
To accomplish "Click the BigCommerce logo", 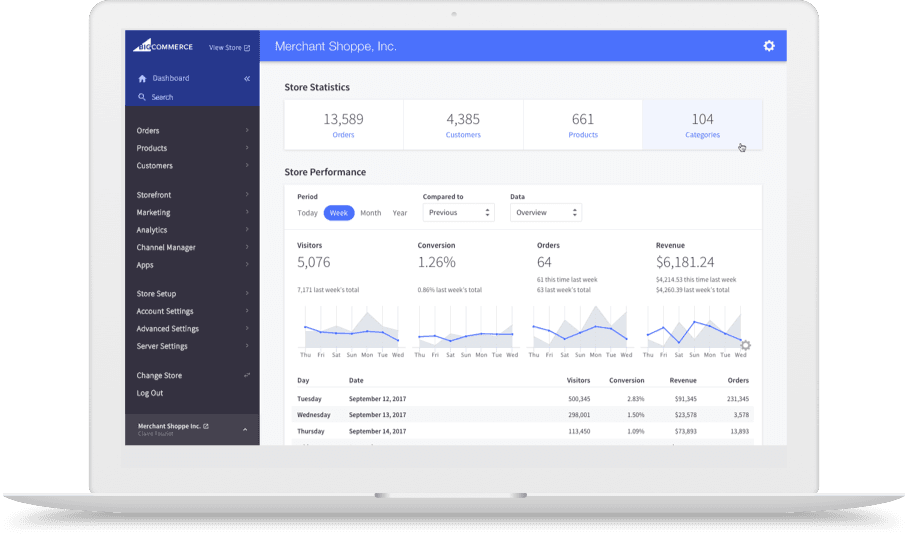I will (162, 46).
